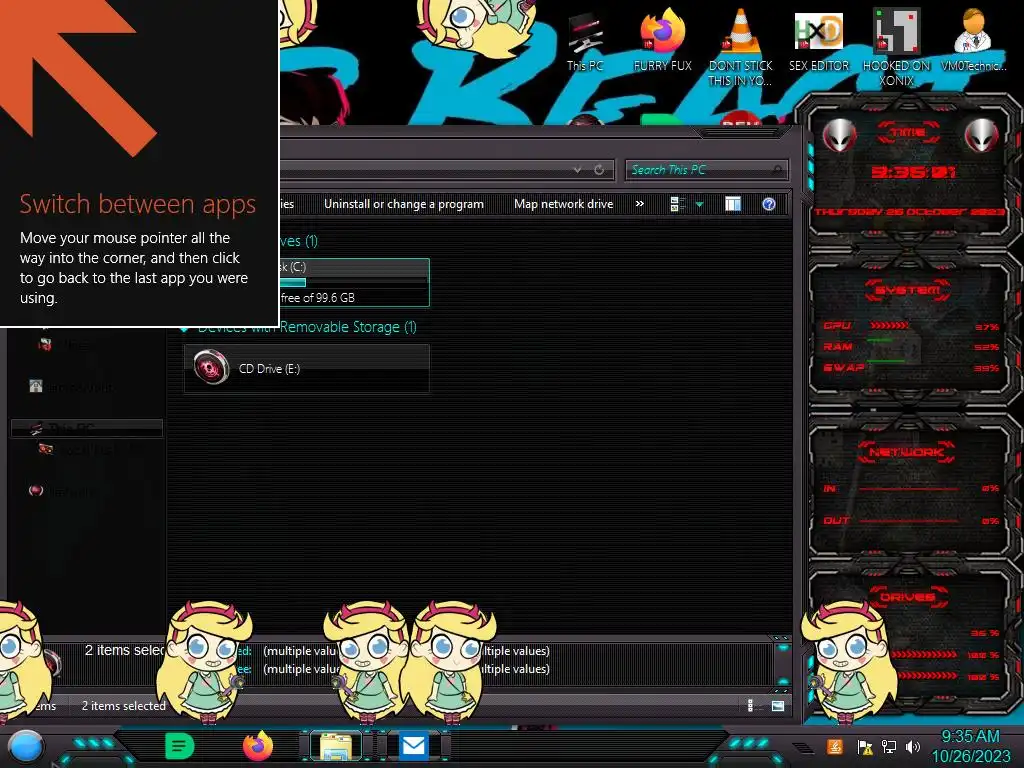Click Map network drive

[x=564, y=204]
